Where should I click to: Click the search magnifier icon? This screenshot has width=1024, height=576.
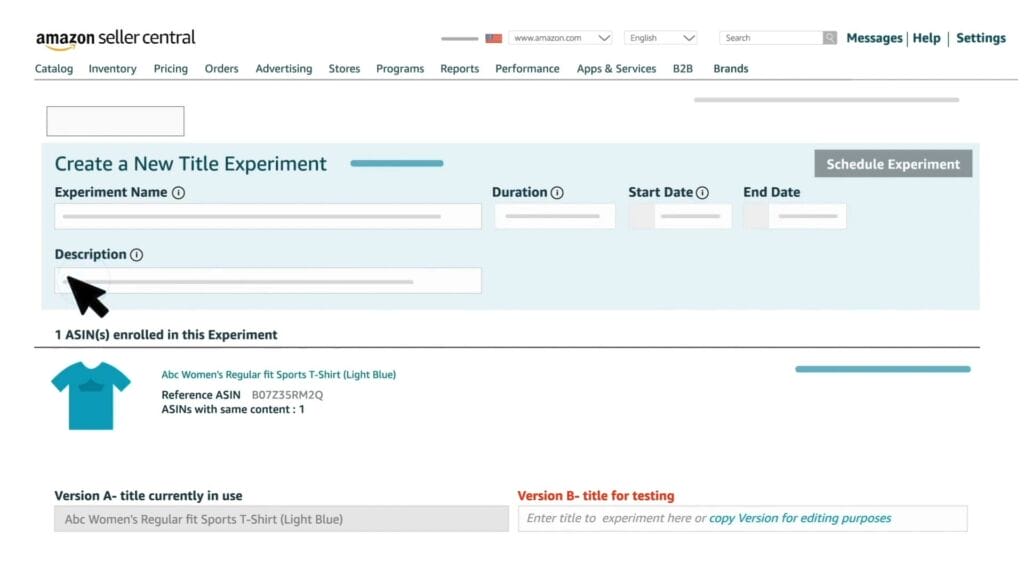[829, 38]
